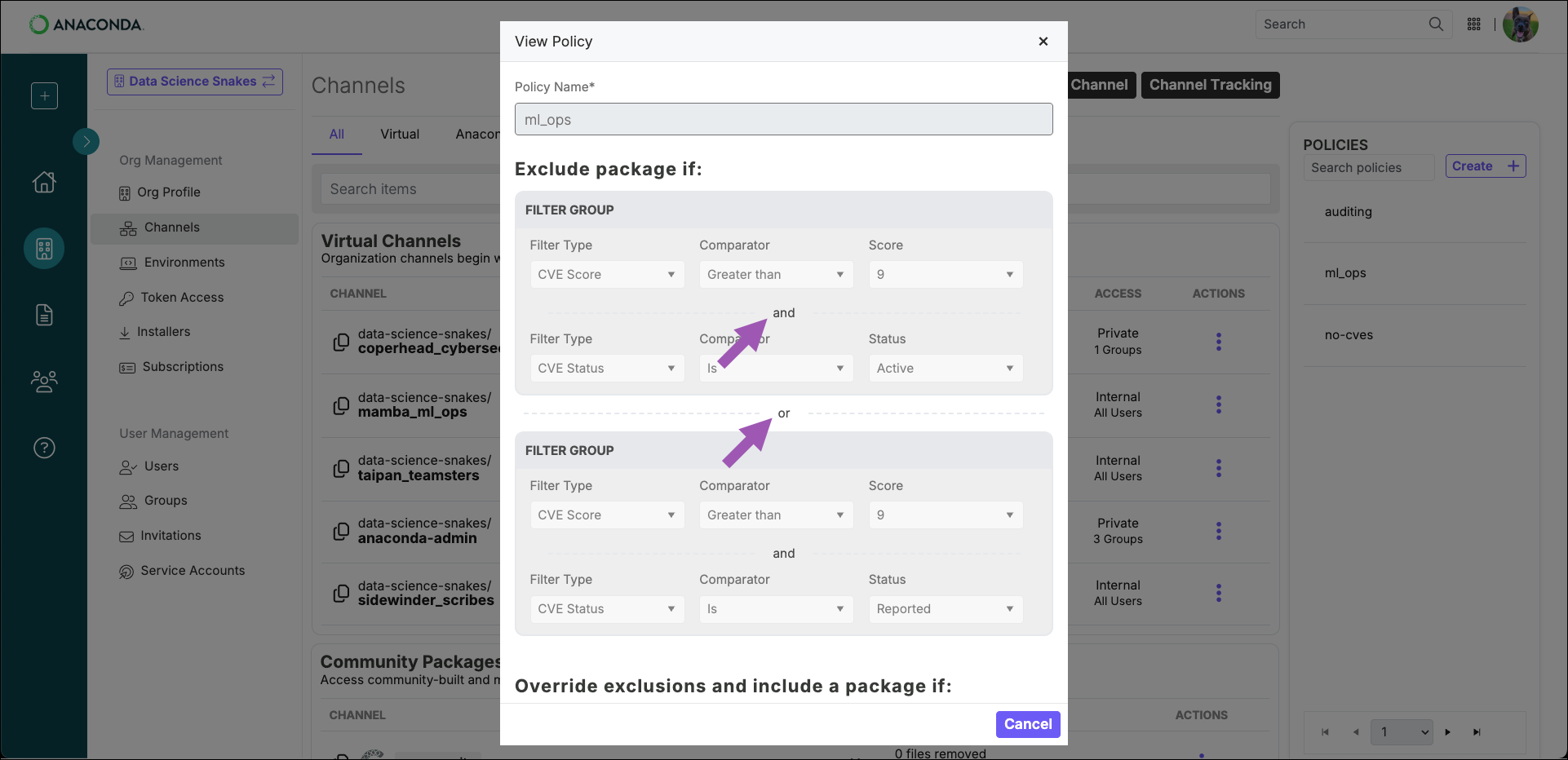Open actions menu for mamba_ml_ops channel

(x=1218, y=404)
